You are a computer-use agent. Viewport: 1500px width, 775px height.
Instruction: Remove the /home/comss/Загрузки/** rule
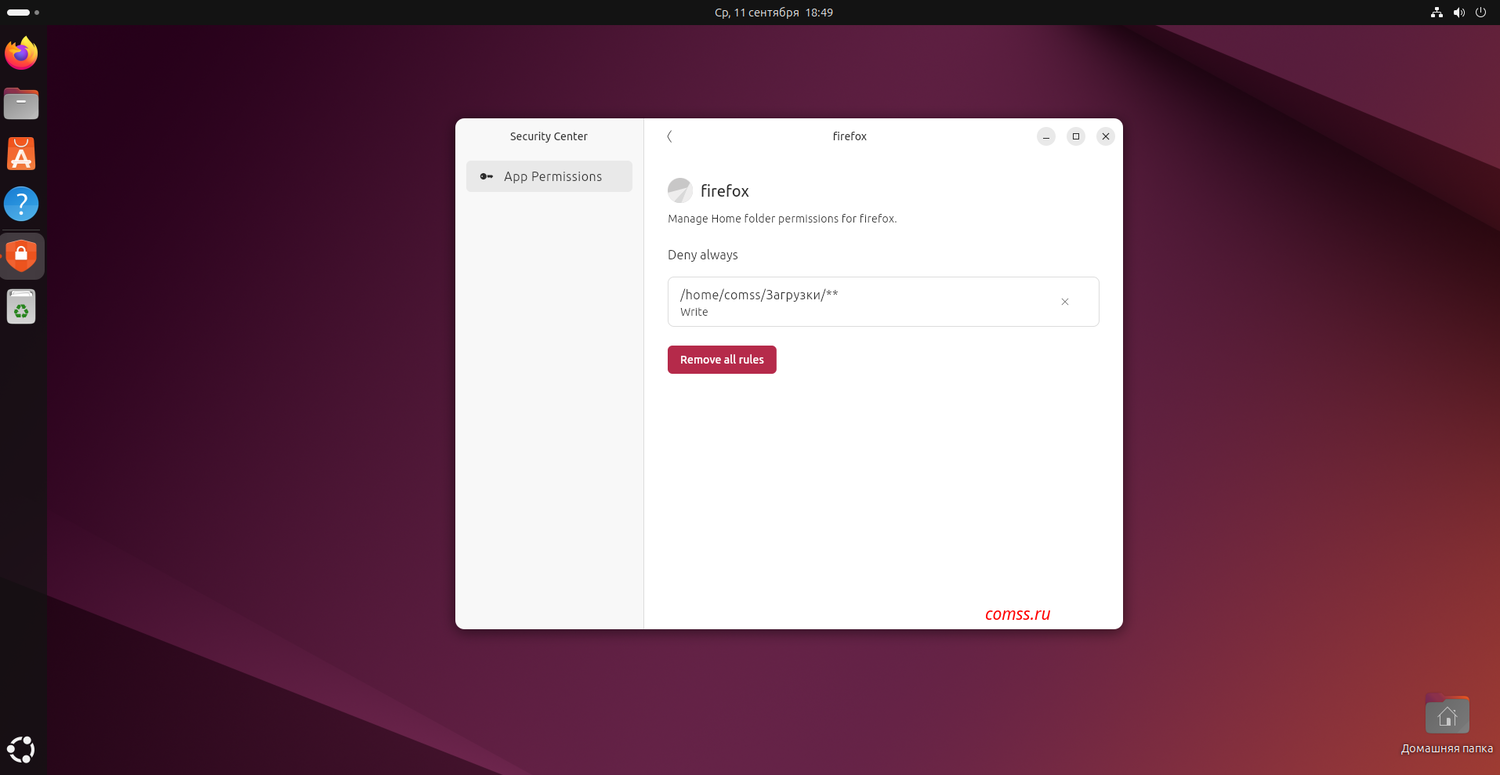pyautogui.click(x=1065, y=302)
